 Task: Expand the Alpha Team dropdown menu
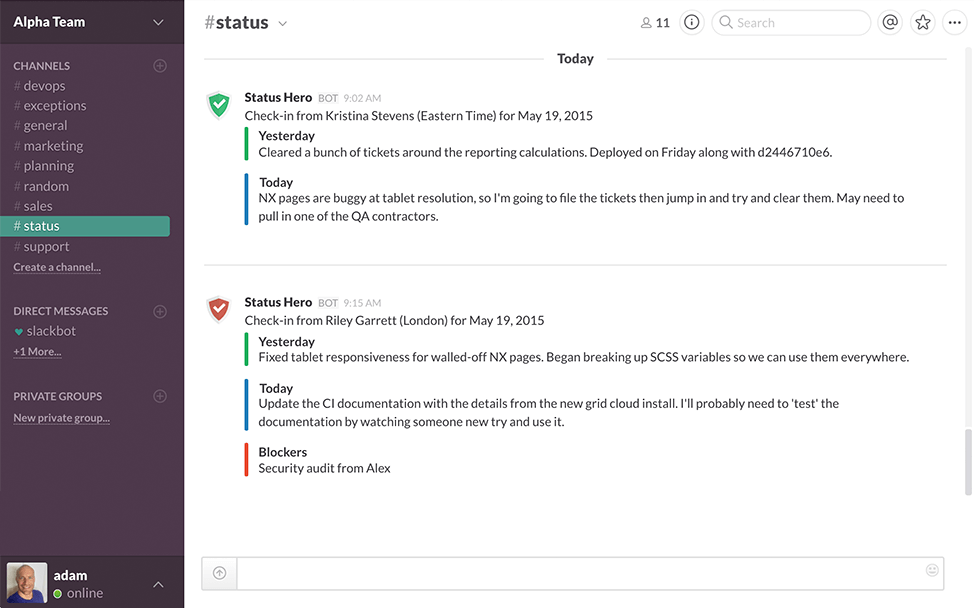point(158,22)
